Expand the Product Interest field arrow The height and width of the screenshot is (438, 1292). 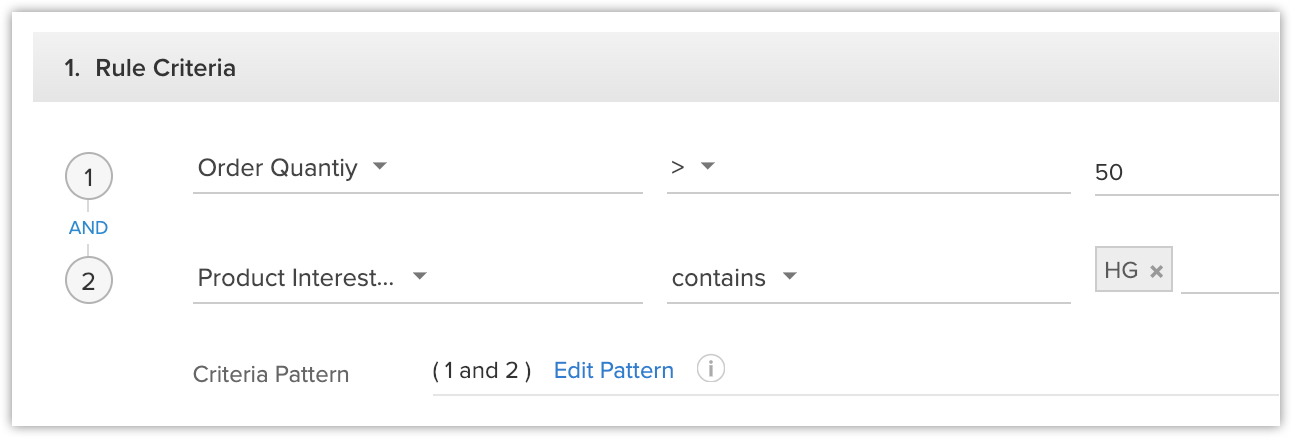[x=420, y=277]
